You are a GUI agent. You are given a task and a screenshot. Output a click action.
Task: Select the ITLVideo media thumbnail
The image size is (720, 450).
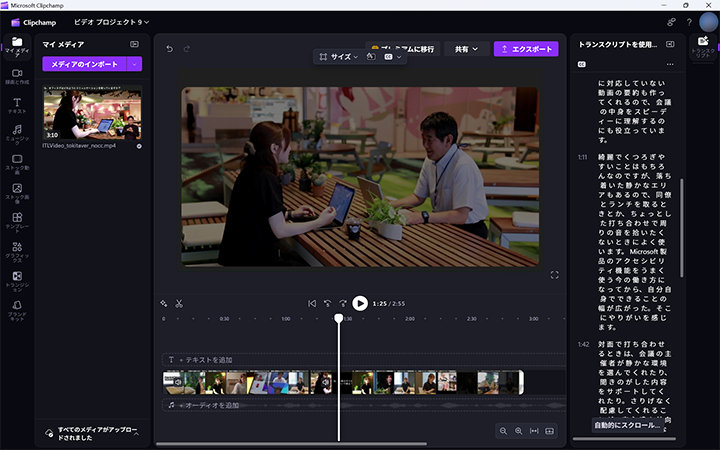pos(92,113)
